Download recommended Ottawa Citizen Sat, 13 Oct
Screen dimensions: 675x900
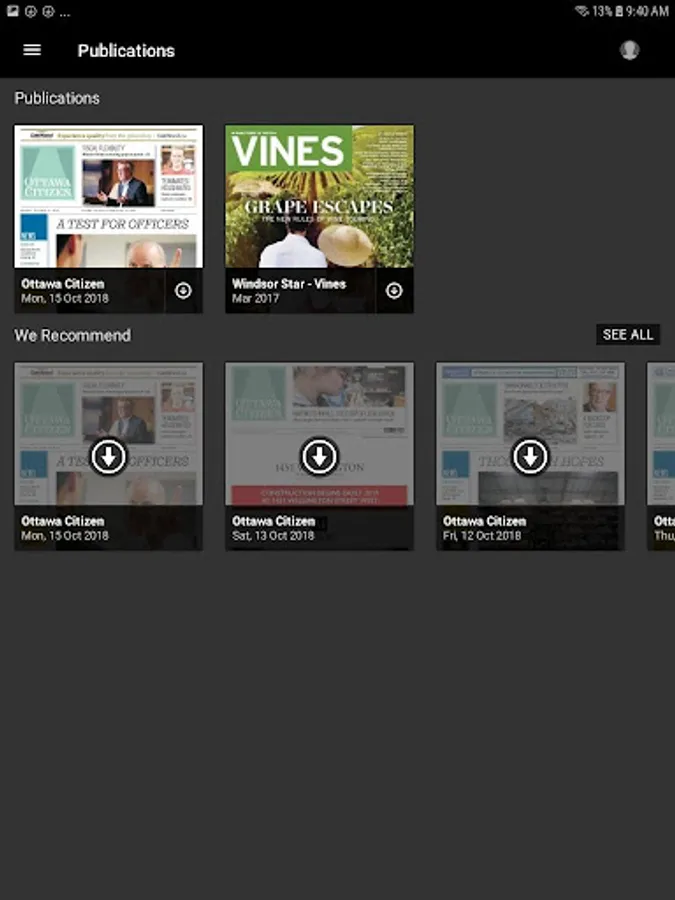[319, 457]
